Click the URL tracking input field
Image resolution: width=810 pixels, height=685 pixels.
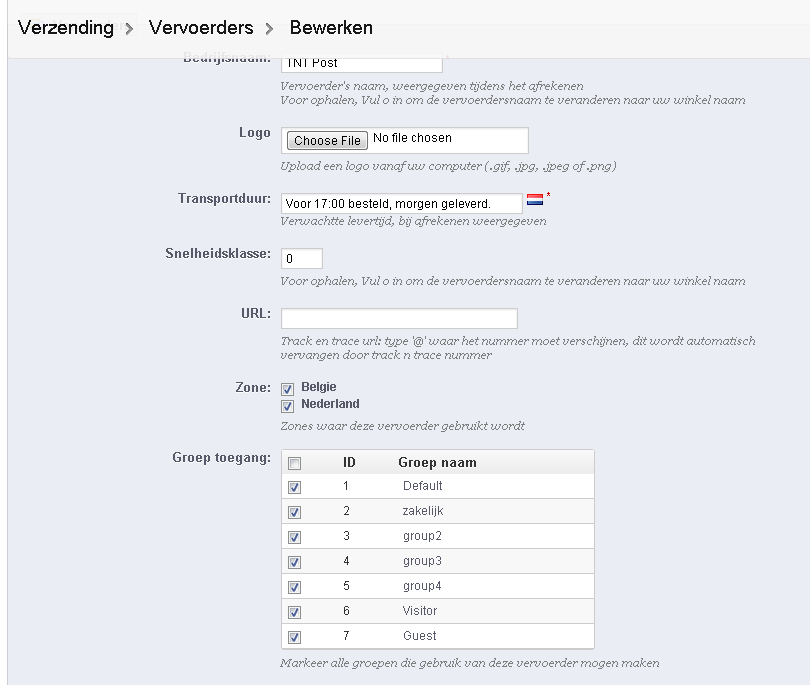[399, 318]
